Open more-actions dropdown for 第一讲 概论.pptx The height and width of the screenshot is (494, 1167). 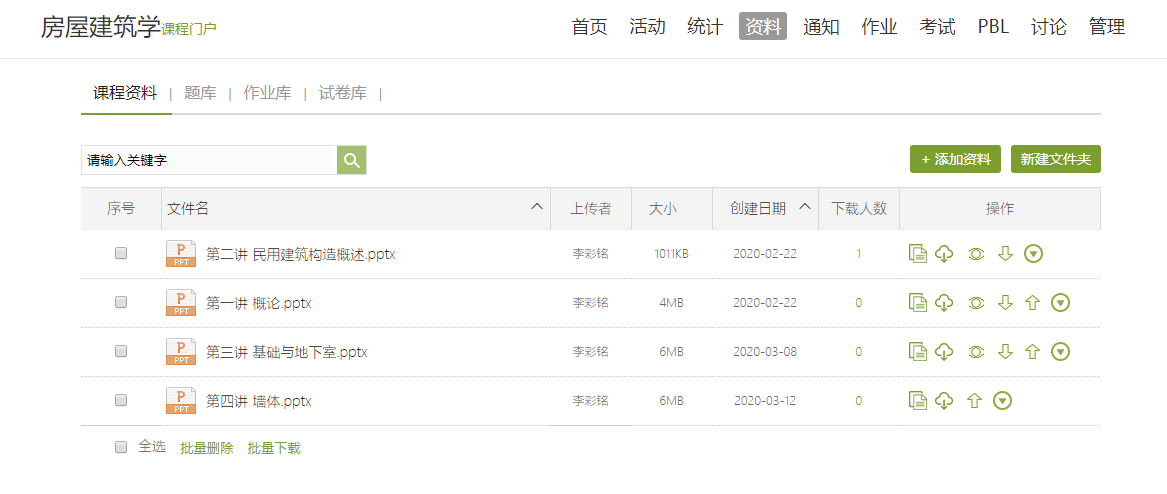[1061, 303]
